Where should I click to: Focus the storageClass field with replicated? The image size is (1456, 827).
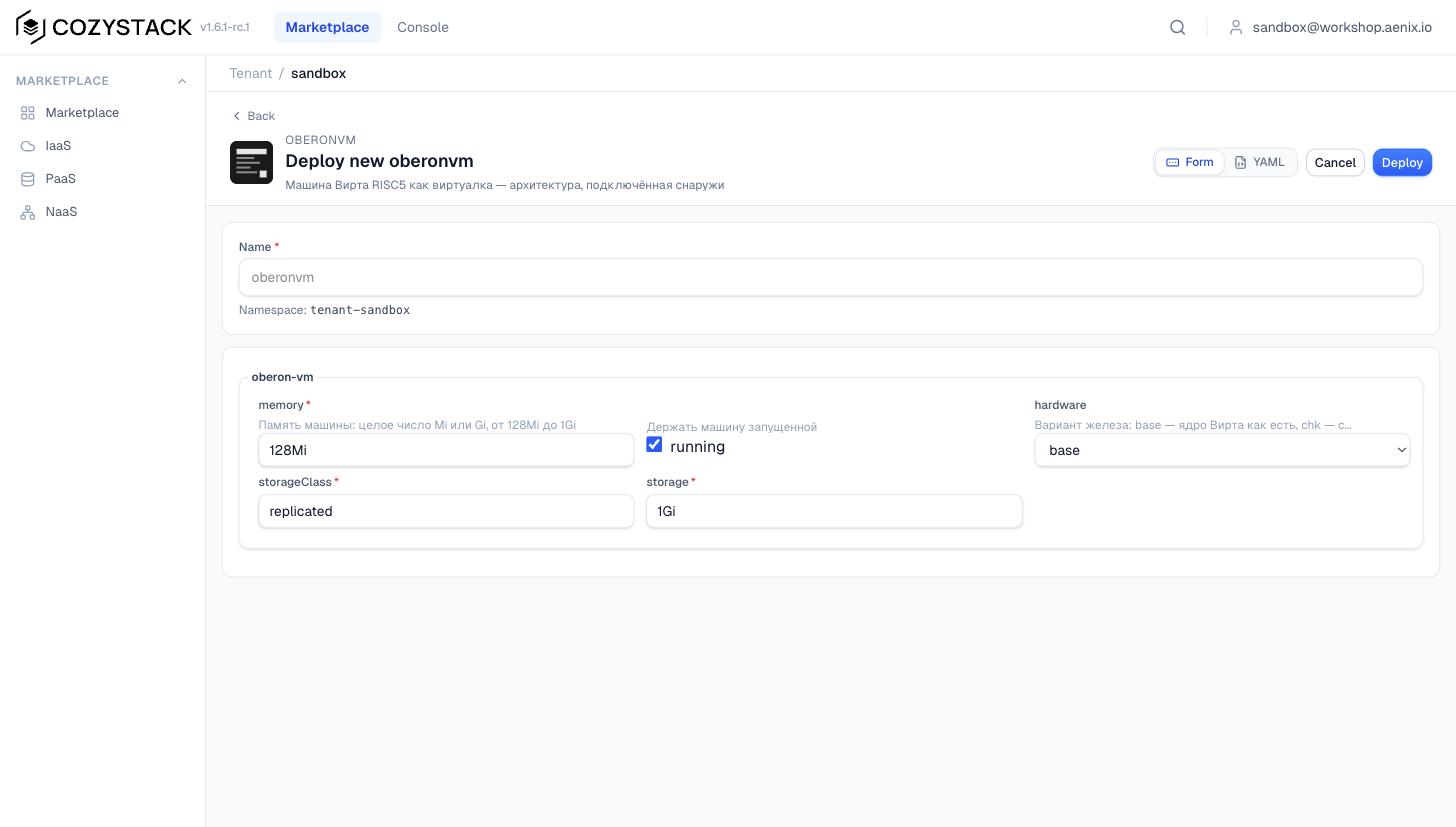pyautogui.click(x=446, y=511)
